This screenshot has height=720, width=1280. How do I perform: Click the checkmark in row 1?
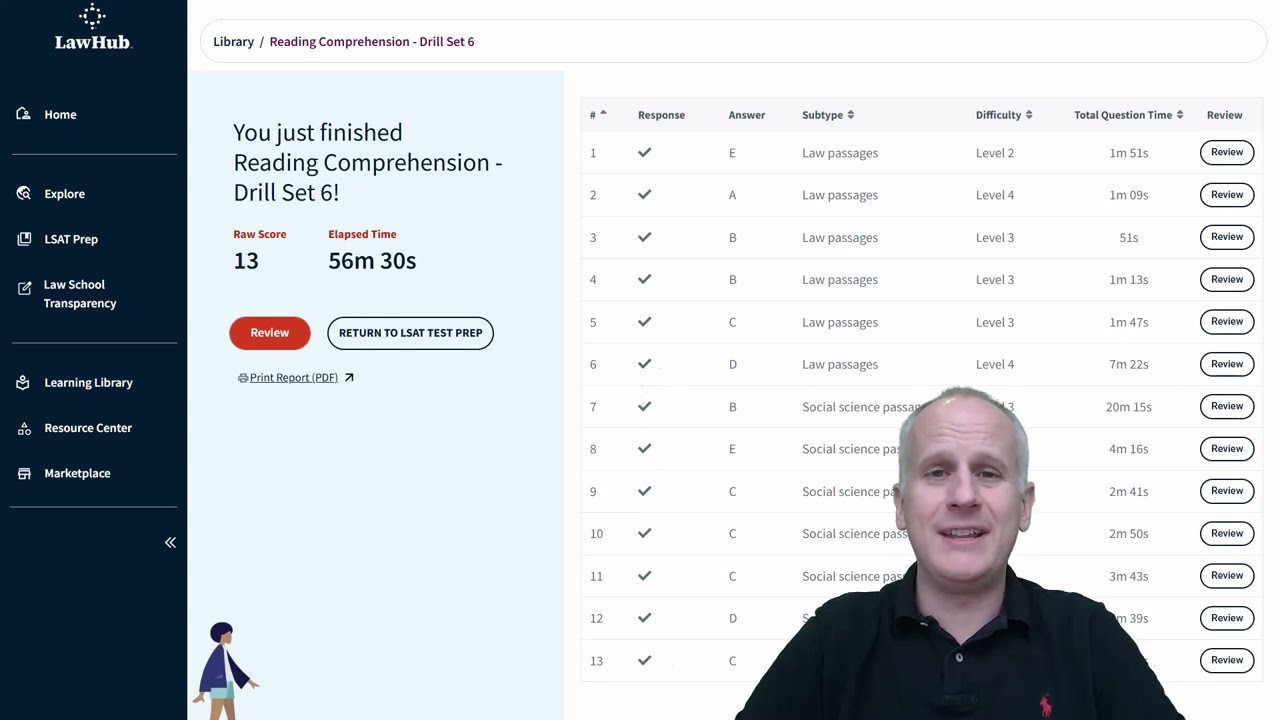coord(644,153)
